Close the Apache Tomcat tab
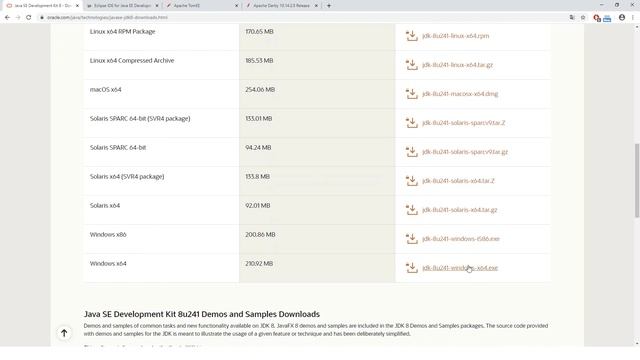The height and width of the screenshot is (360, 640). click(237, 6)
